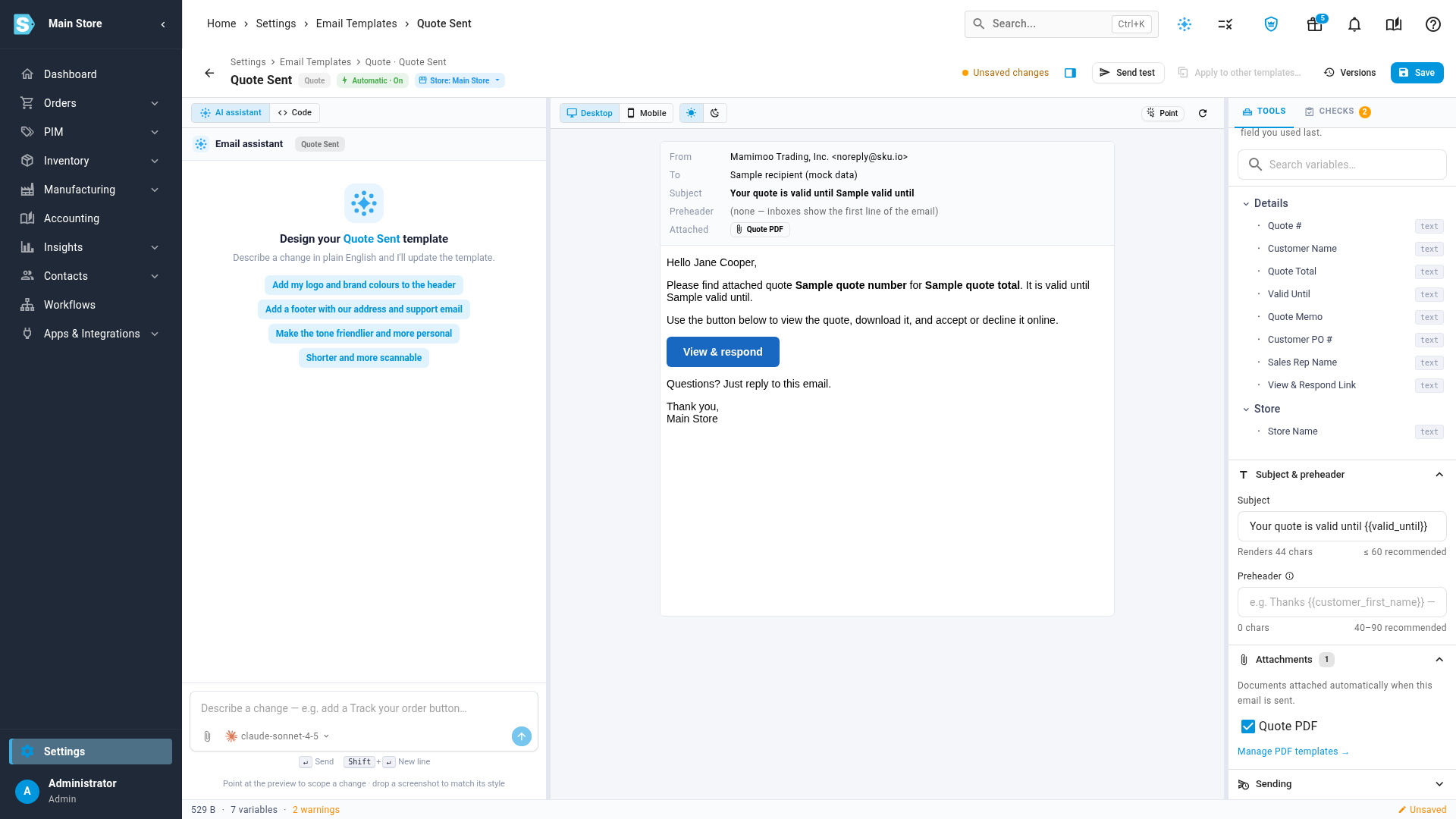
Task: Click the help question mark icon
Action: pos(1433,24)
